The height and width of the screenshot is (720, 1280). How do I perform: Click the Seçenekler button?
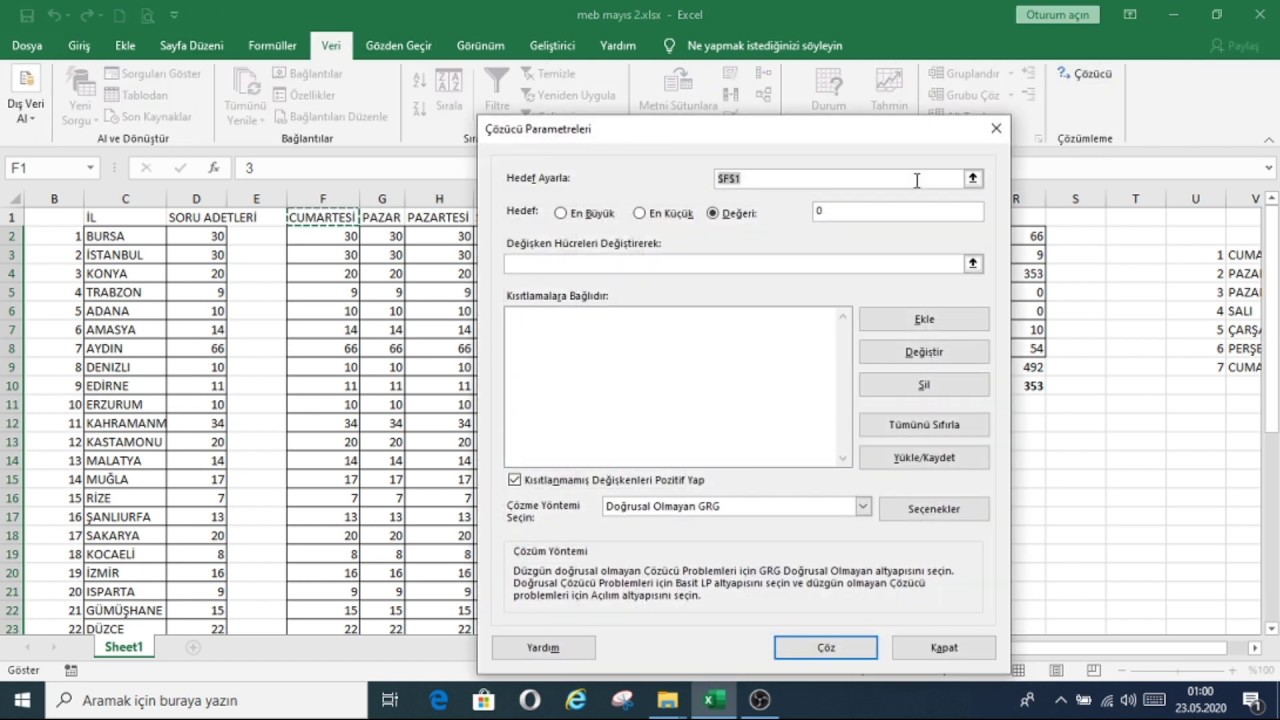(x=934, y=509)
